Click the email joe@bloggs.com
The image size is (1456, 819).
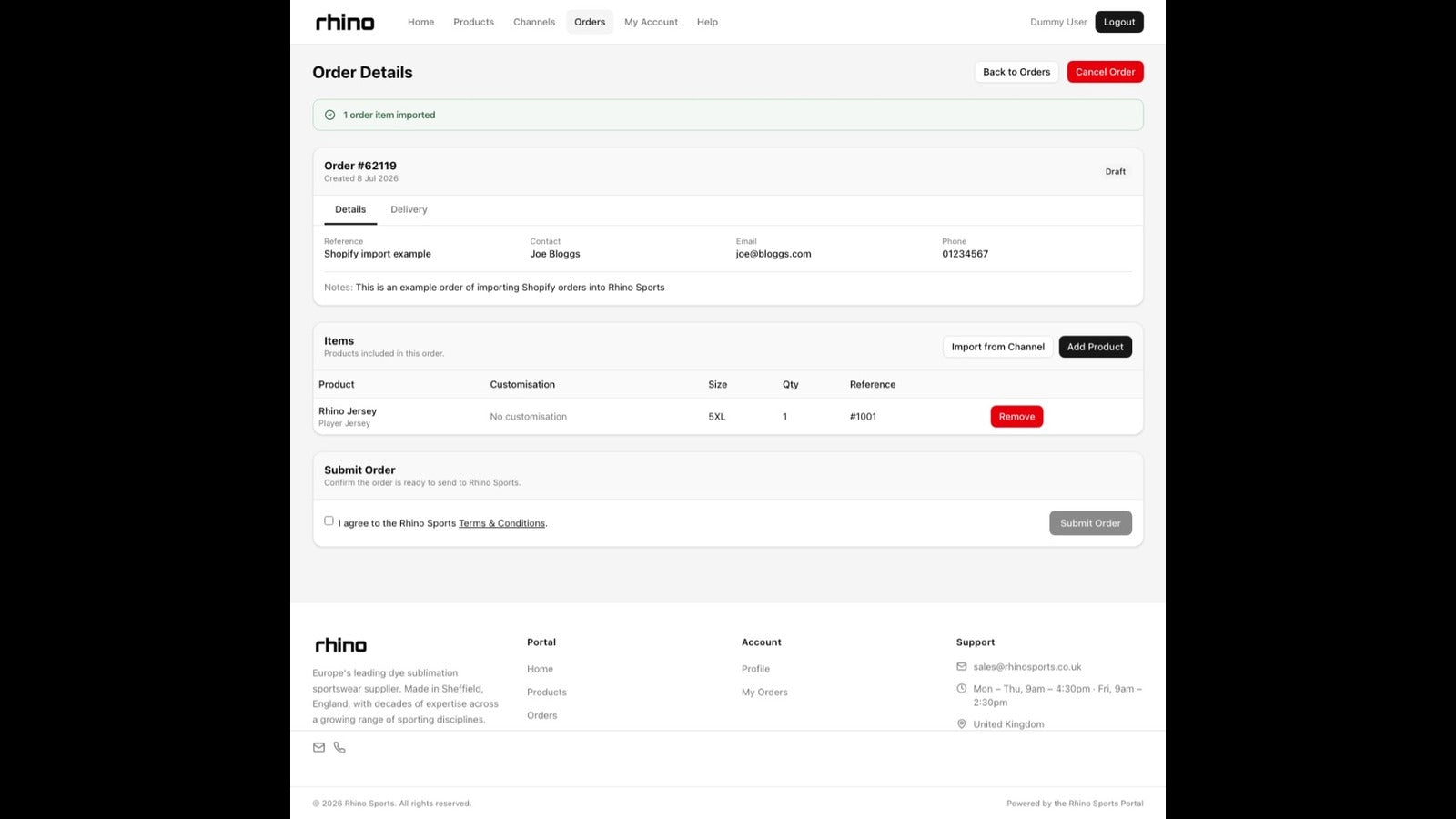[773, 254]
